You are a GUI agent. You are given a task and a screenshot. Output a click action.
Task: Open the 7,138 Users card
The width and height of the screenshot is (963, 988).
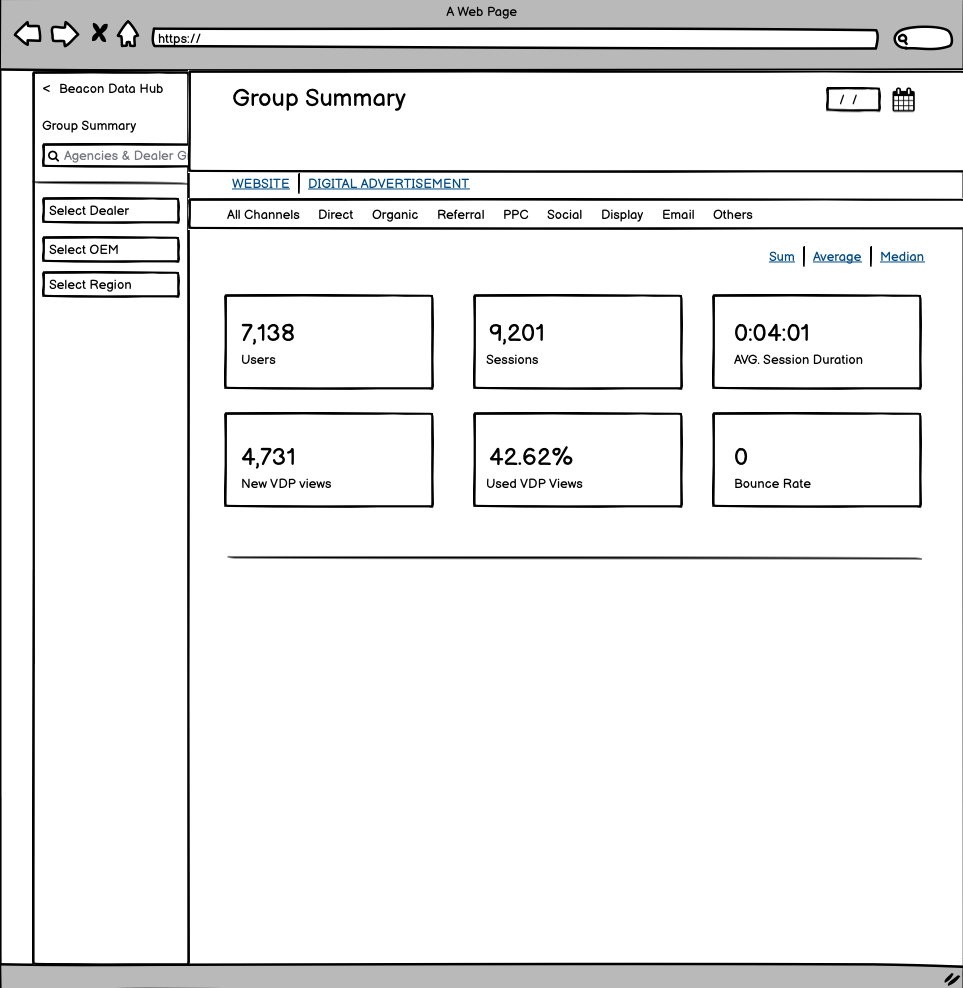point(329,342)
